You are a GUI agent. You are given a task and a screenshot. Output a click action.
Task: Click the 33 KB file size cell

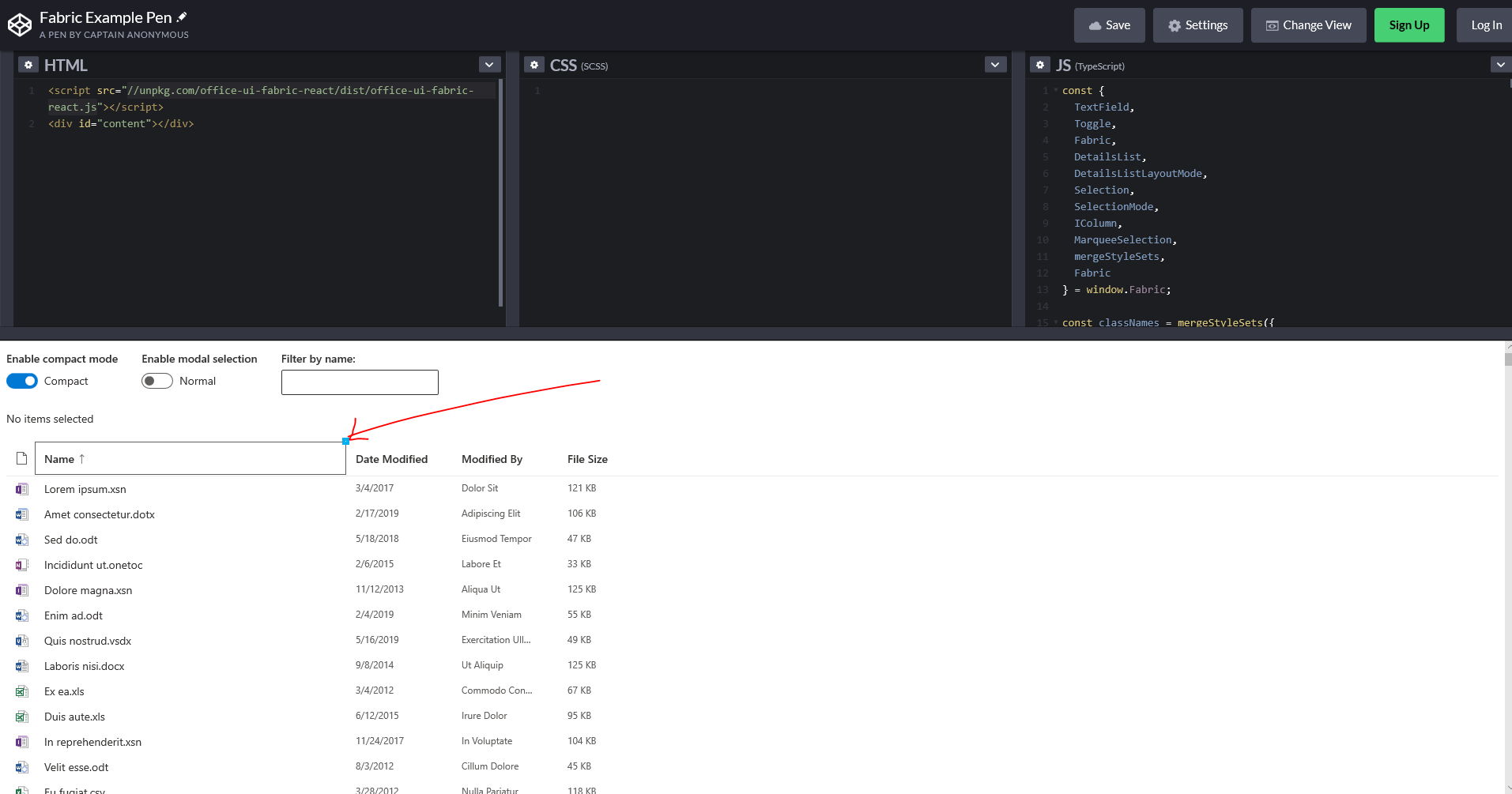[579, 564]
